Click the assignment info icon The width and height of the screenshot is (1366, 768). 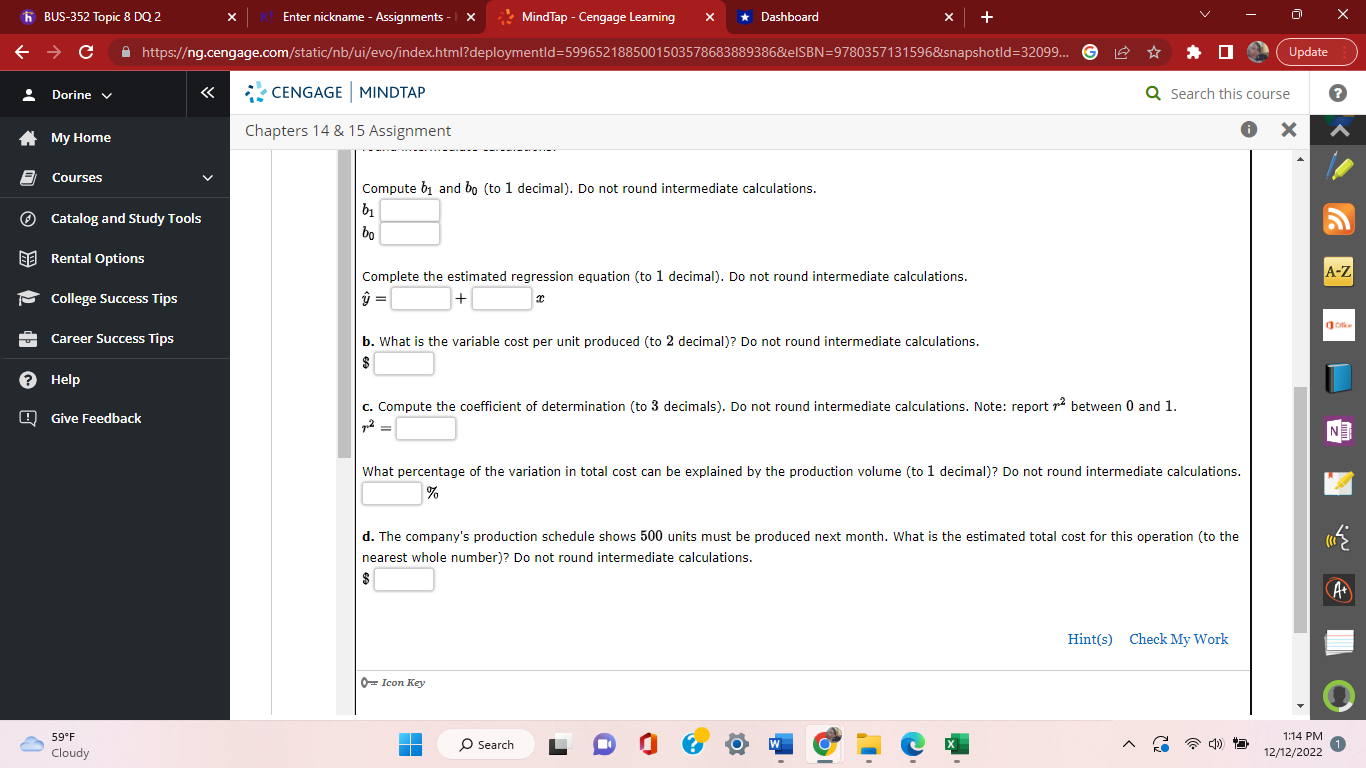pos(1246,130)
